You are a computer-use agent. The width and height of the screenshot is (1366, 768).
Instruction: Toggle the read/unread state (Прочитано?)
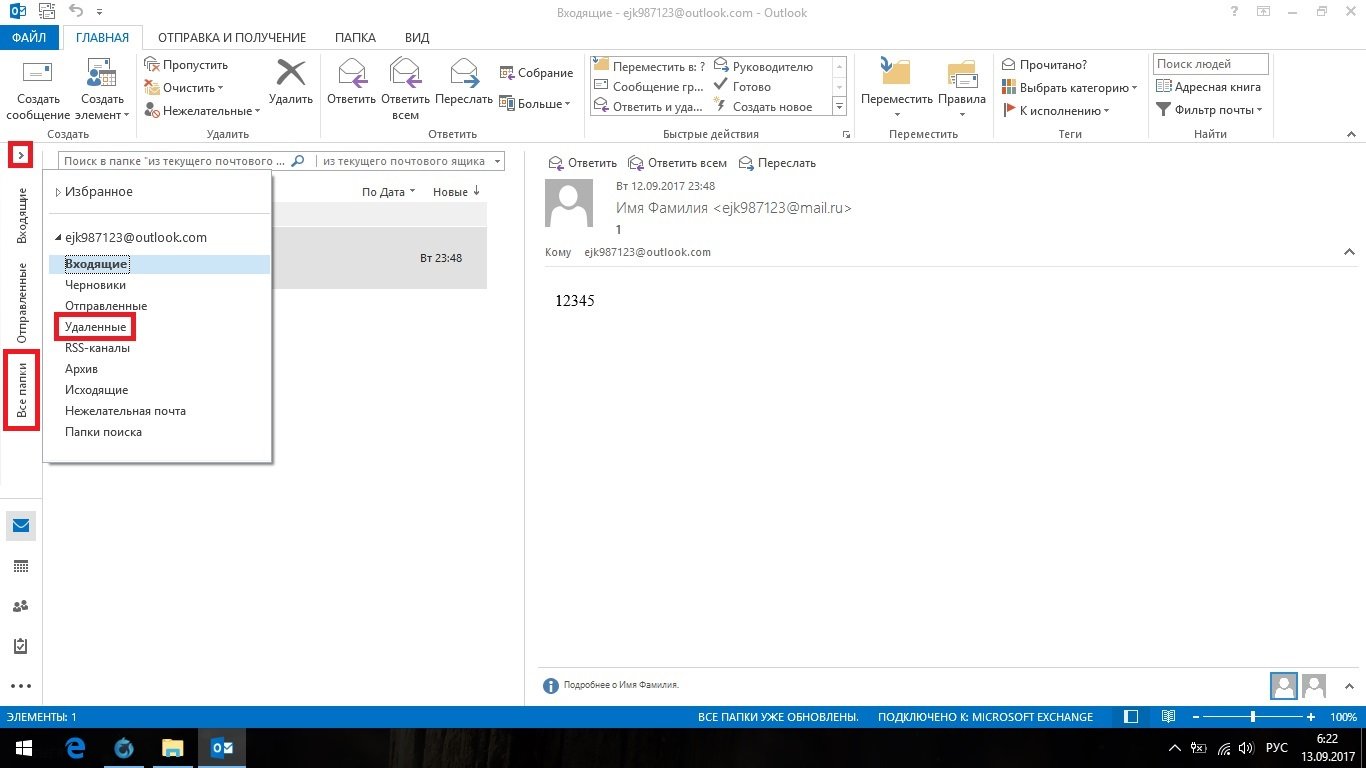(1045, 65)
